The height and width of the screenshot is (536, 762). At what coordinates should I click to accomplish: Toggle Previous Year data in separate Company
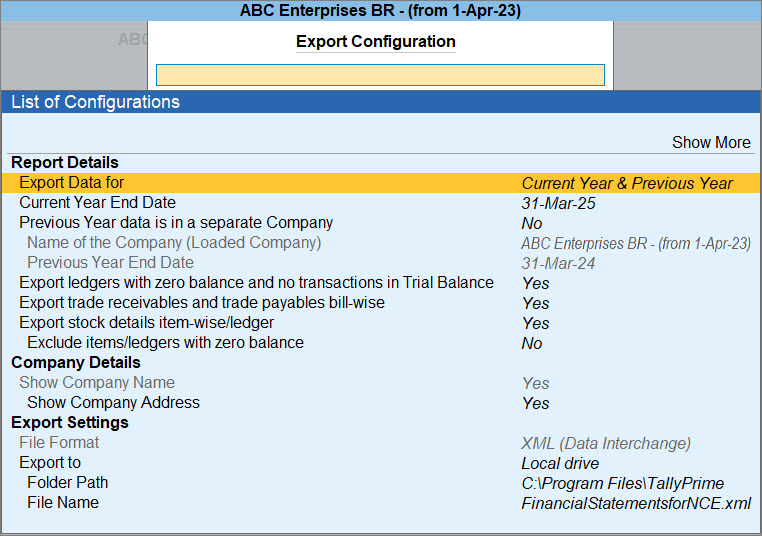[381, 223]
